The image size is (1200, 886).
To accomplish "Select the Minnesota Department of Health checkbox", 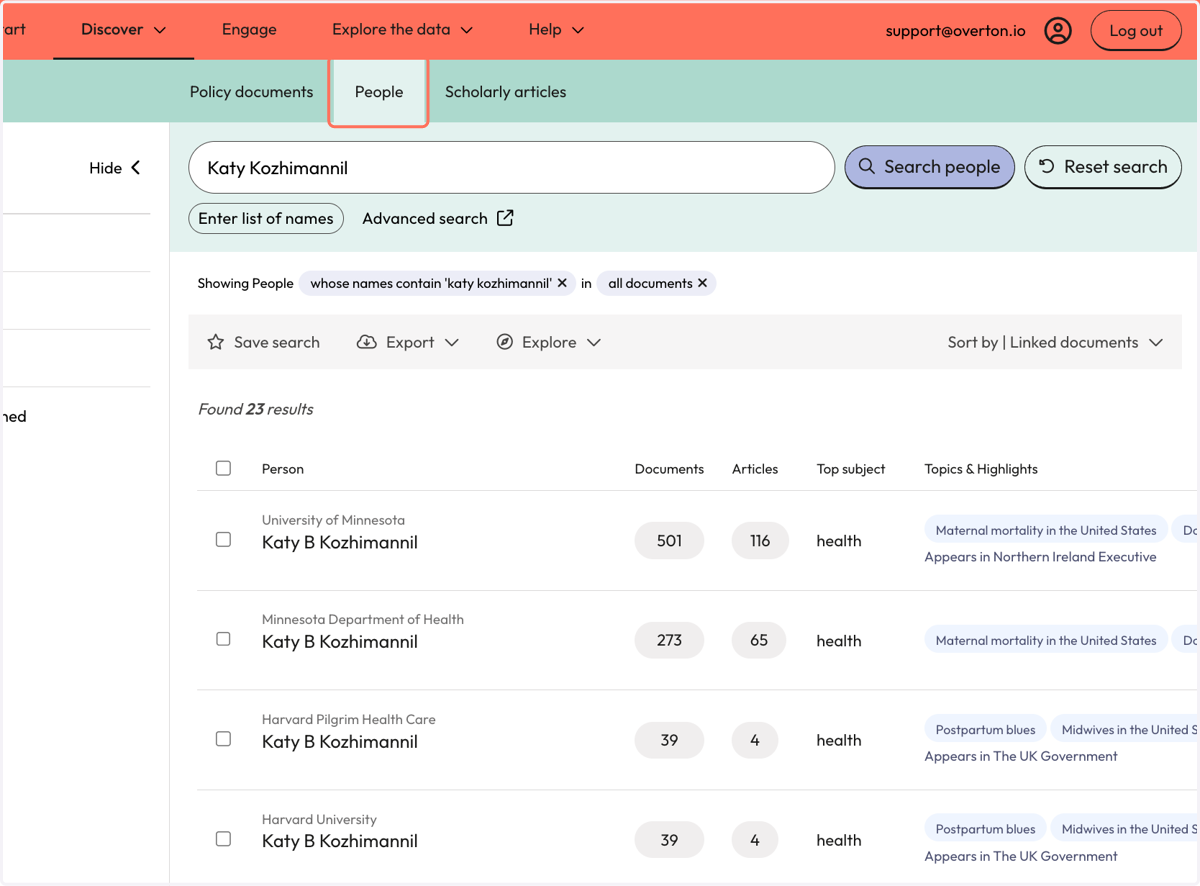I will (223, 639).
